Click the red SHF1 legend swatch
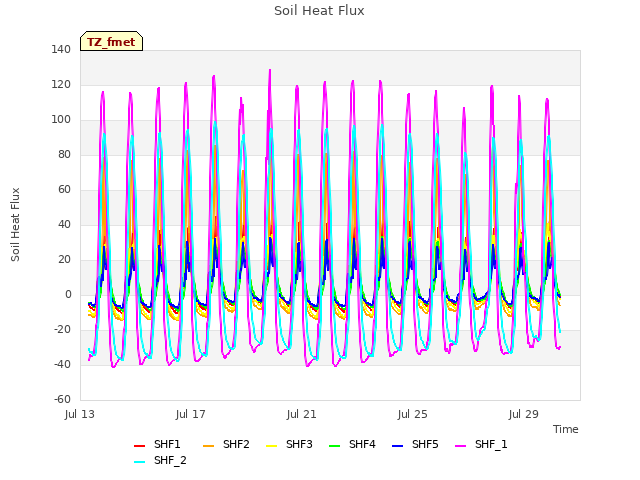640x480 pixels. pyautogui.click(x=139, y=446)
